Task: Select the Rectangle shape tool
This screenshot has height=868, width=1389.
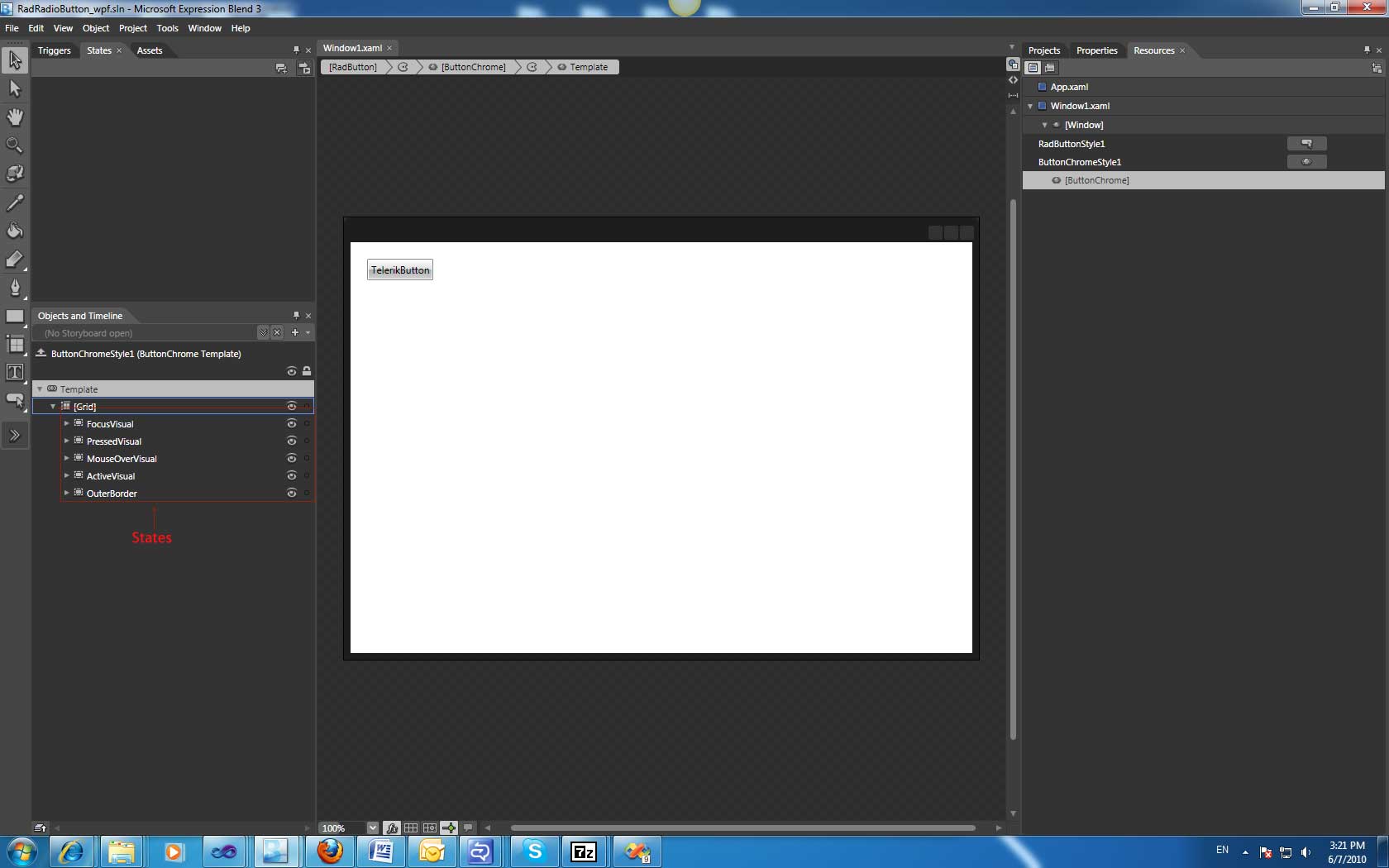Action: [15, 316]
